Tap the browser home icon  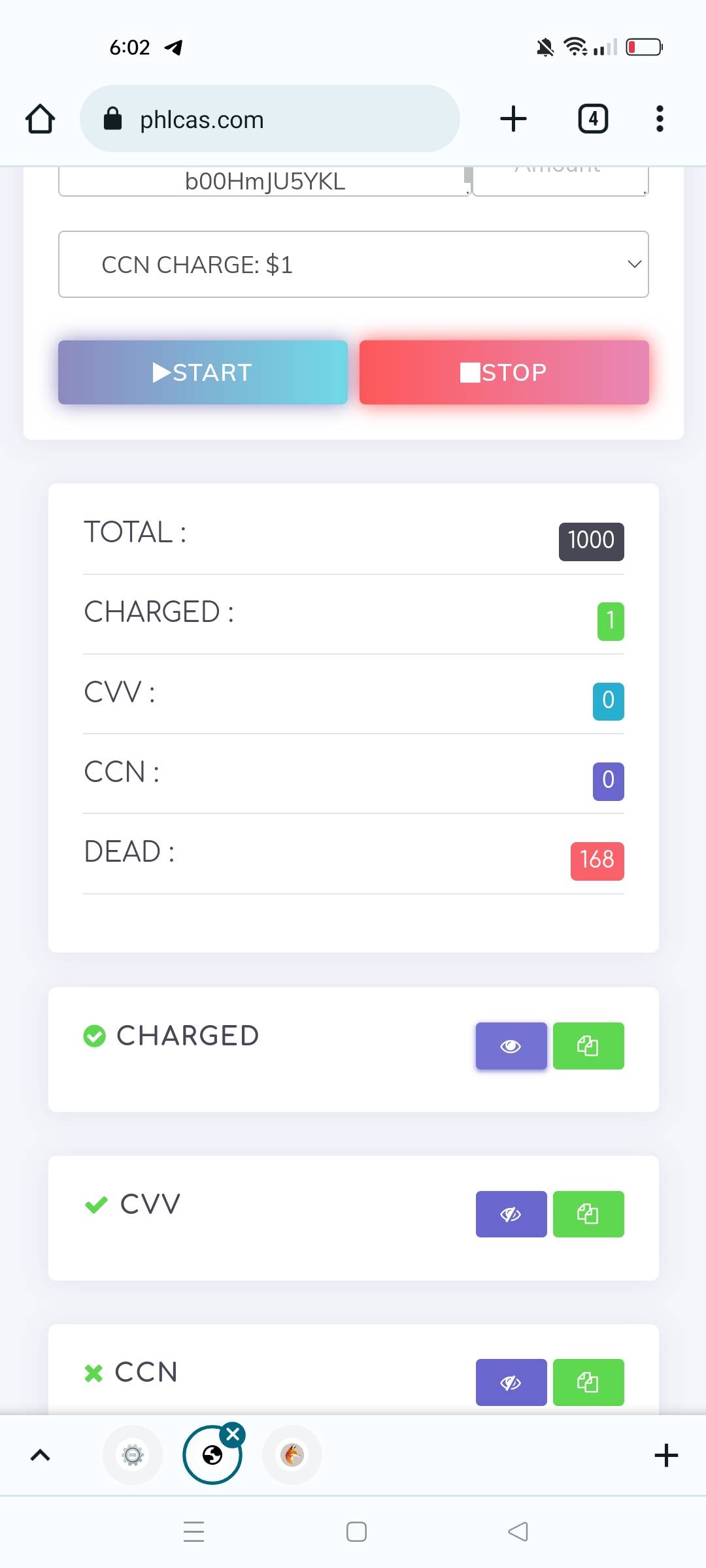point(40,119)
